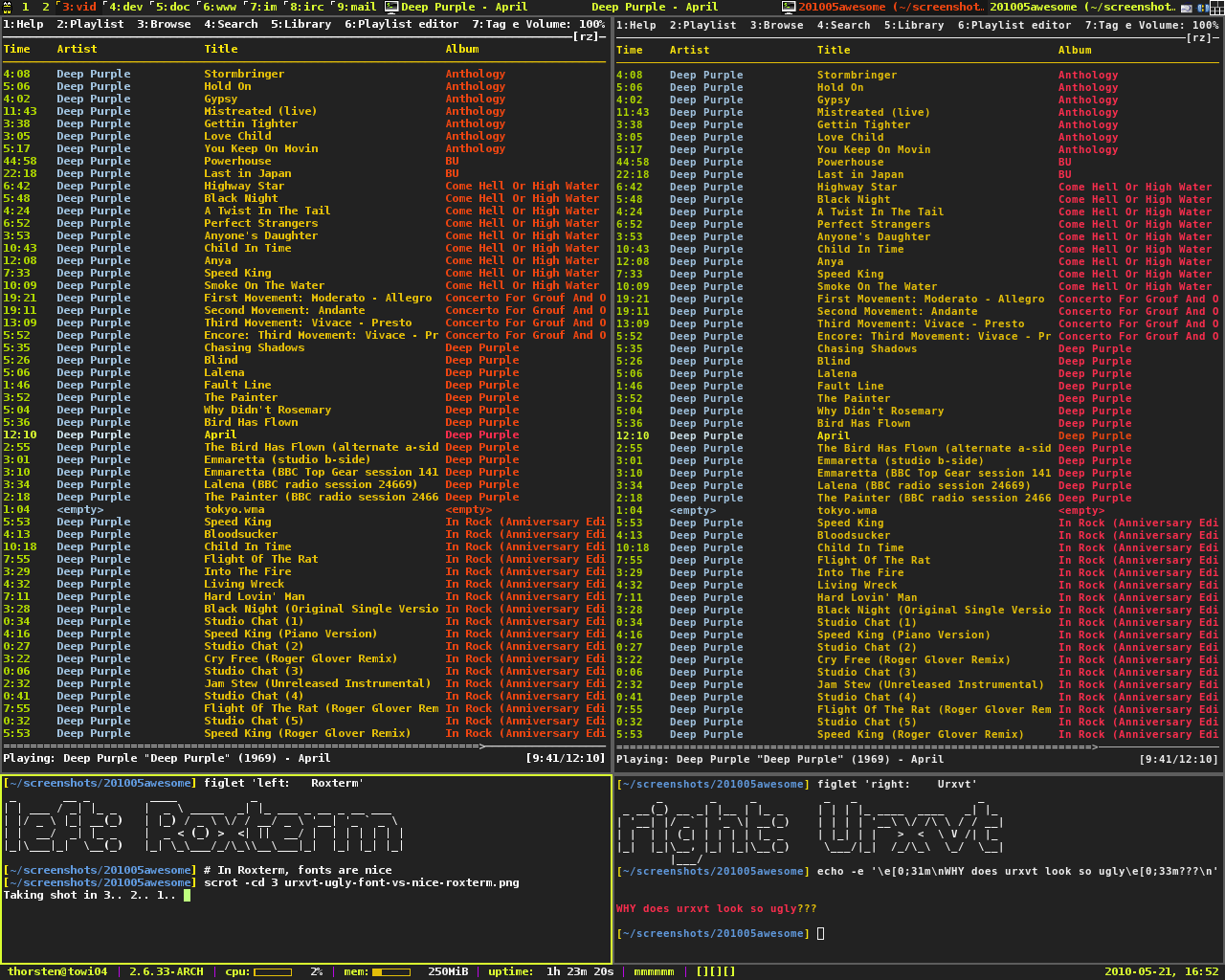The height and width of the screenshot is (980, 1225).
Task: Click the Volume: 100% indicator in left player
Action: point(565,24)
